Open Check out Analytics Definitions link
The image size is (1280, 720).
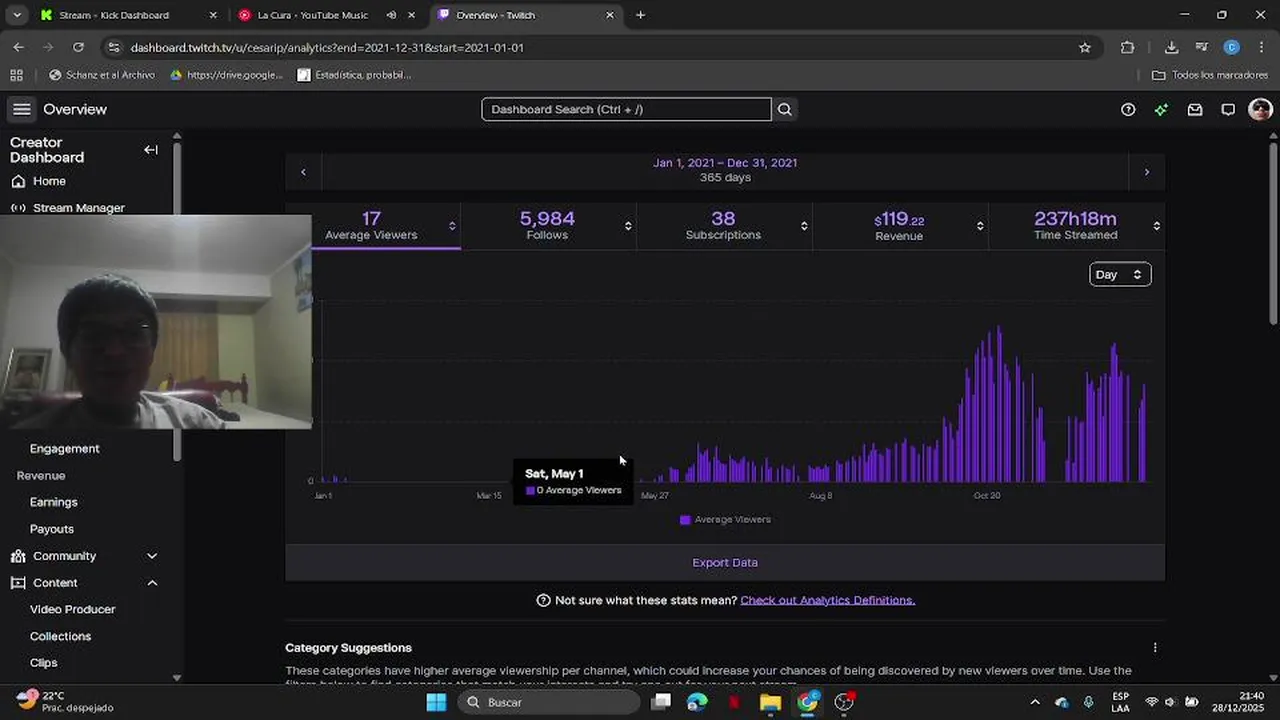point(827,600)
